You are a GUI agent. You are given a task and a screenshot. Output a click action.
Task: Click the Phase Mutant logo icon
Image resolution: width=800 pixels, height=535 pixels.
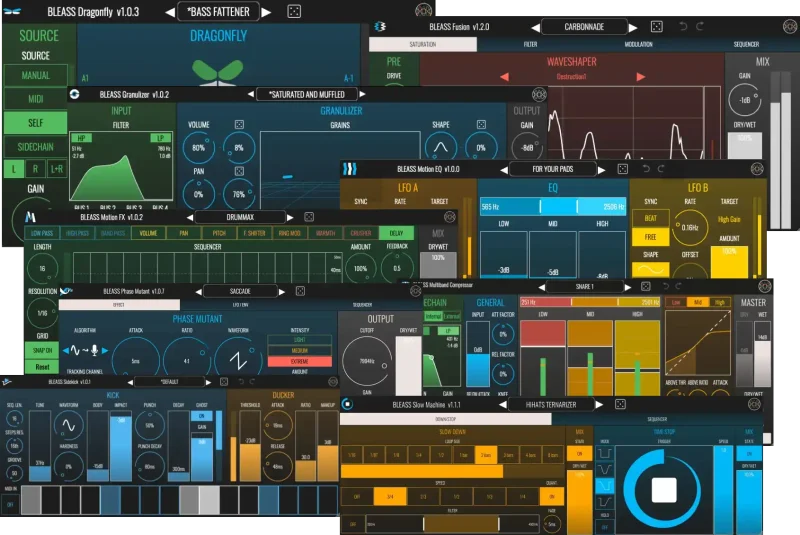[66, 291]
